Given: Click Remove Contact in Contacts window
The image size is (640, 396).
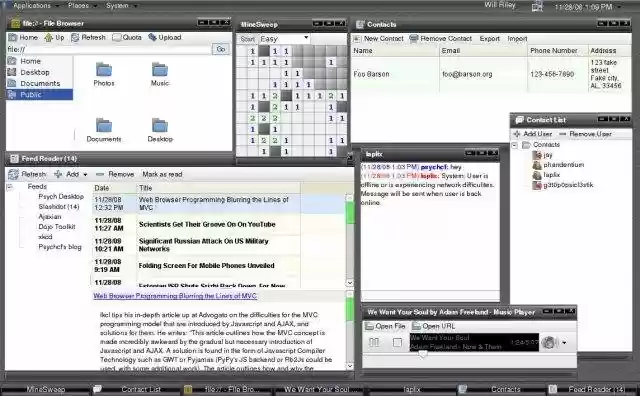Looking at the screenshot, I should coord(441,39).
